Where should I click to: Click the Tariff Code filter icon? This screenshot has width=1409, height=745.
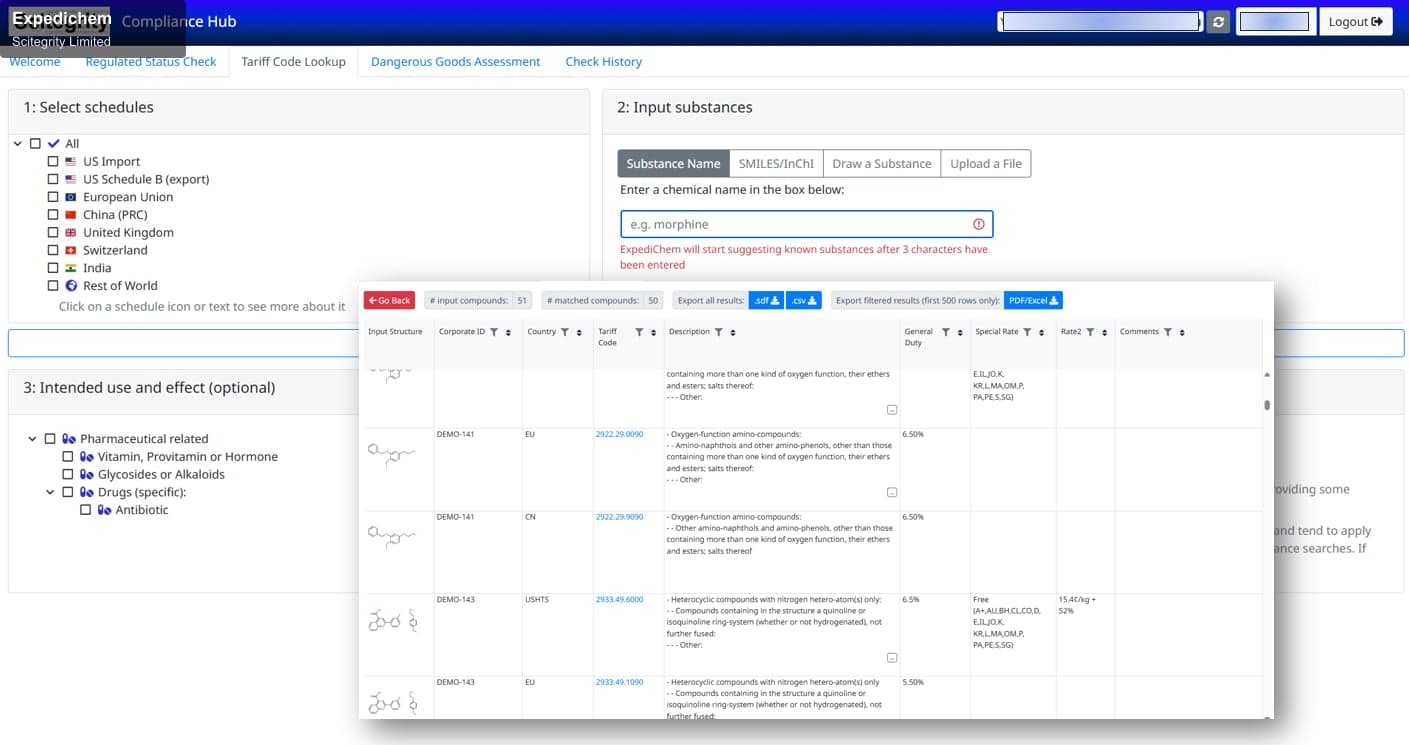(639, 332)
